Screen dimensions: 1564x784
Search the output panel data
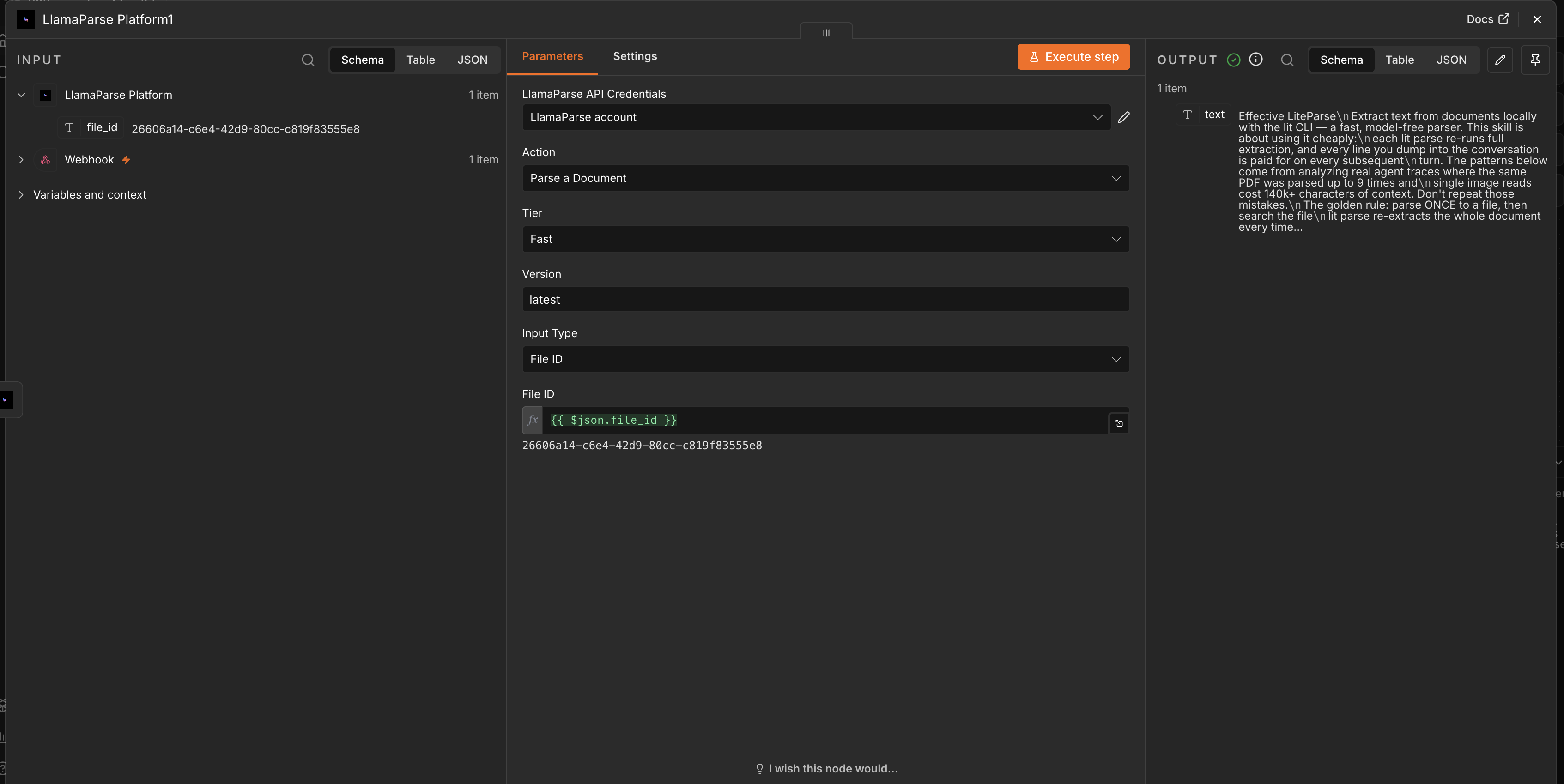coord(1286,60)
